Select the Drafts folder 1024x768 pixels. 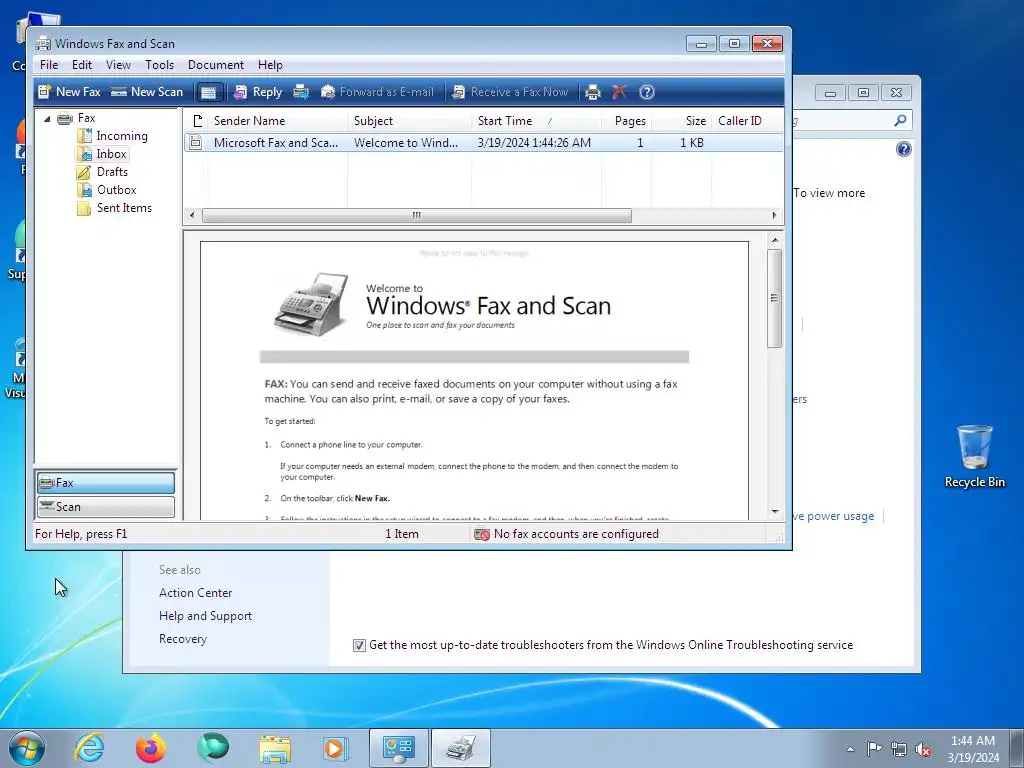point(112,172)
